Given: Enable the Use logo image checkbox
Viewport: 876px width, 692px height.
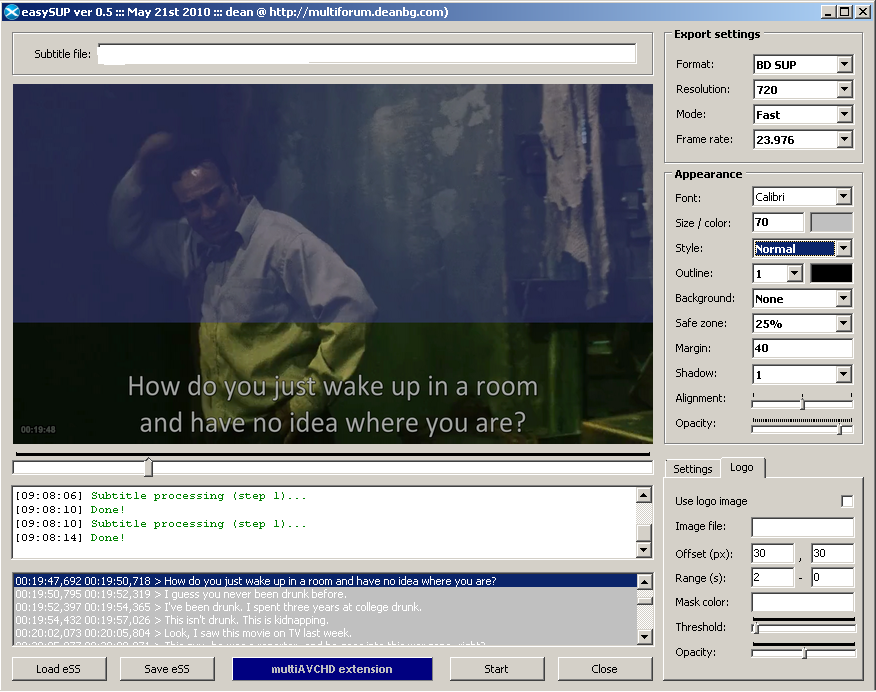Looking at the screenshot, I should click(x=847, y=501).
